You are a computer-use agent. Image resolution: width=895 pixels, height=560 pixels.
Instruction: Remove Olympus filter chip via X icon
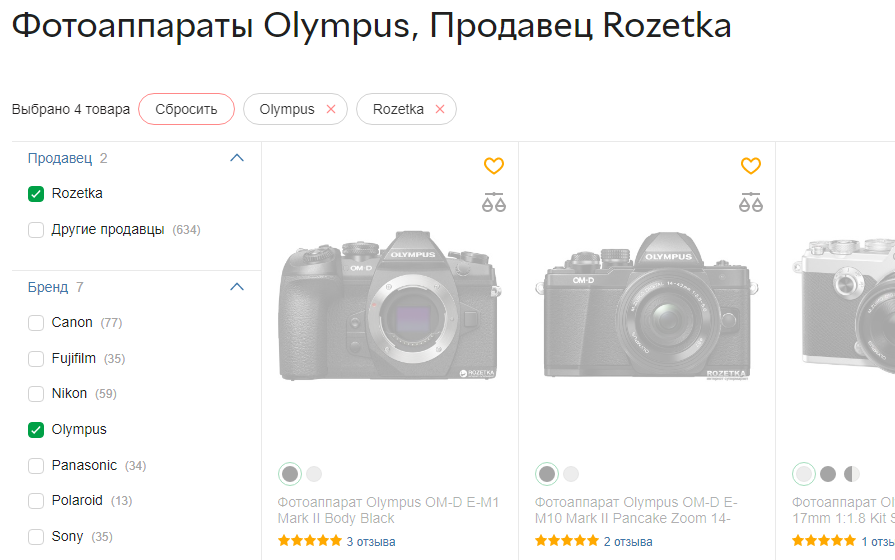click(331, 109)
